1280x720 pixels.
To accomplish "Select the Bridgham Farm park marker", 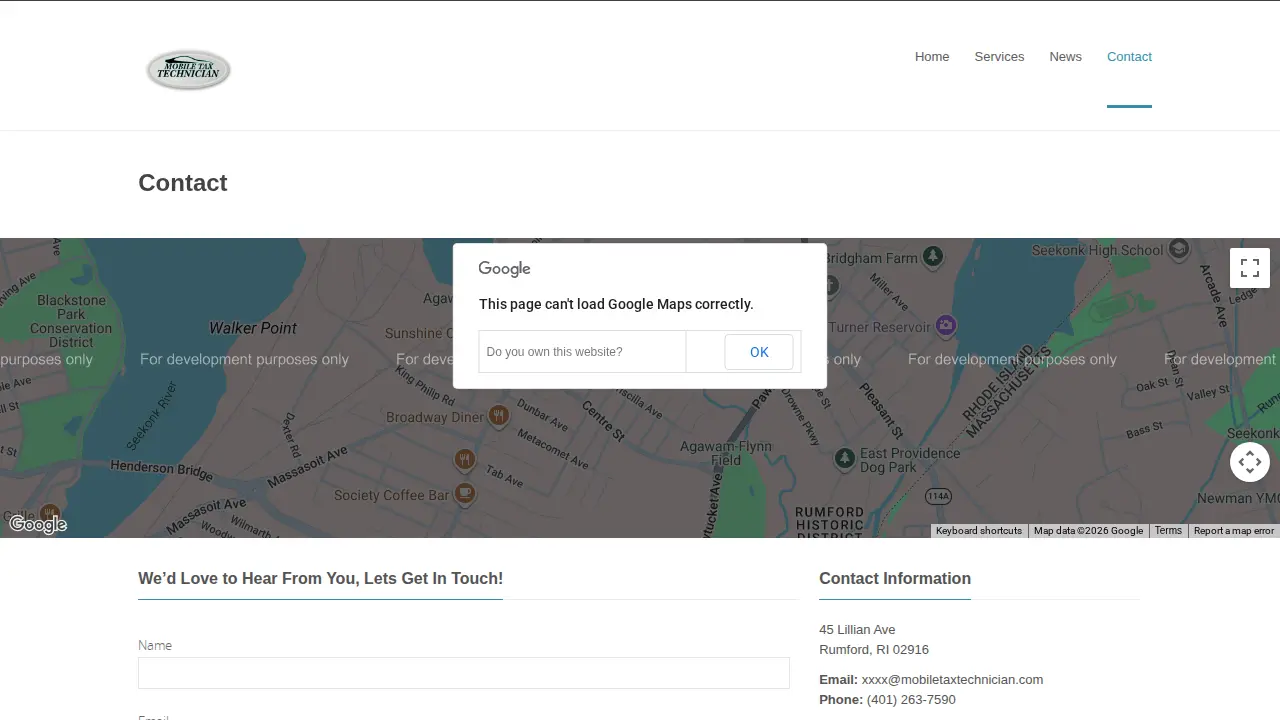I will coord(933,257).
